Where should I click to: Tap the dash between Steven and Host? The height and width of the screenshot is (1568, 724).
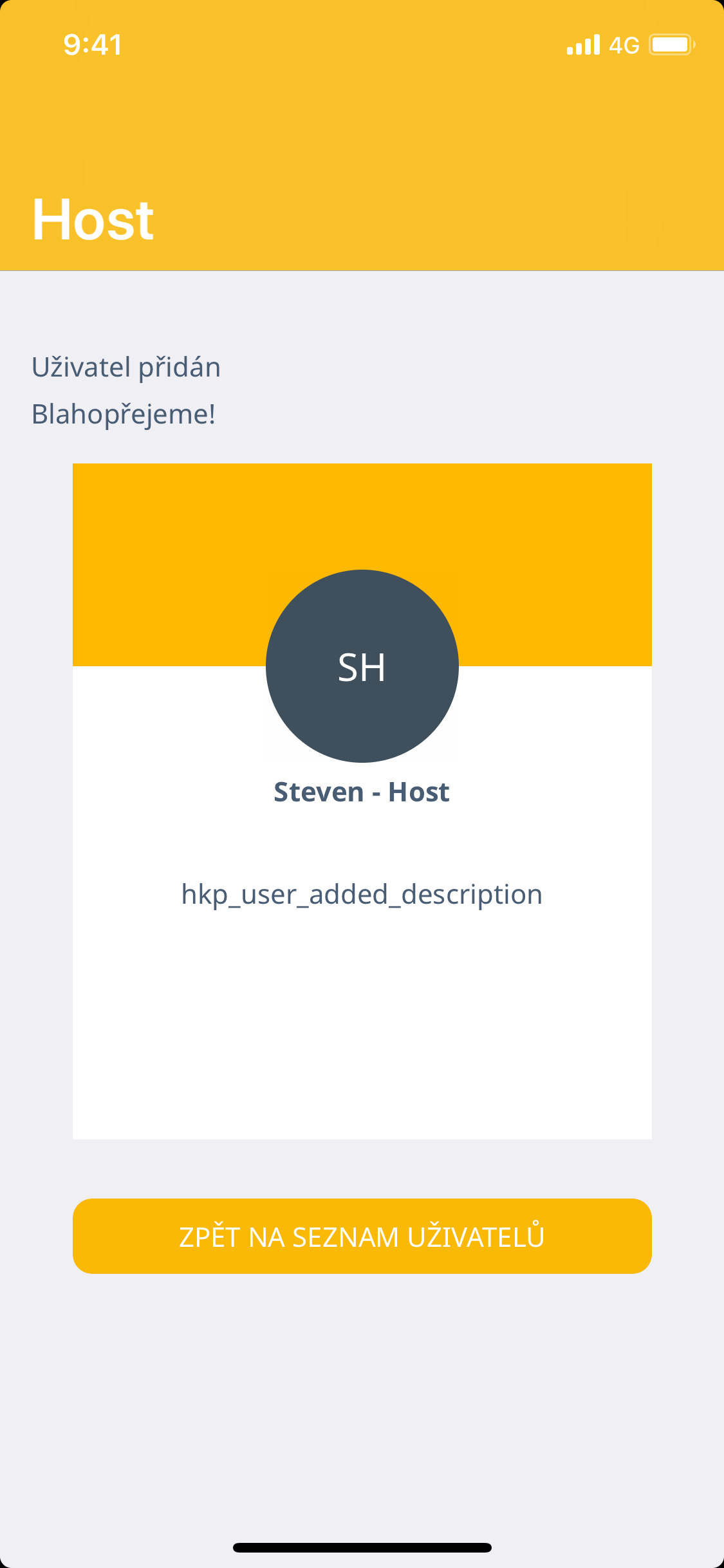tap(376, 793)
